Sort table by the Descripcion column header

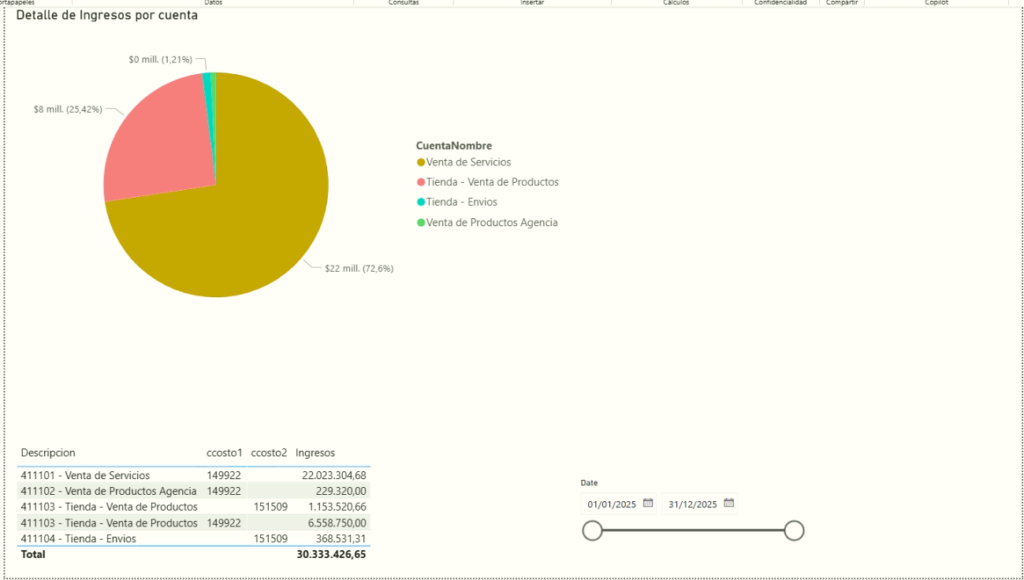pyautogui.click(x=48, y=453)
